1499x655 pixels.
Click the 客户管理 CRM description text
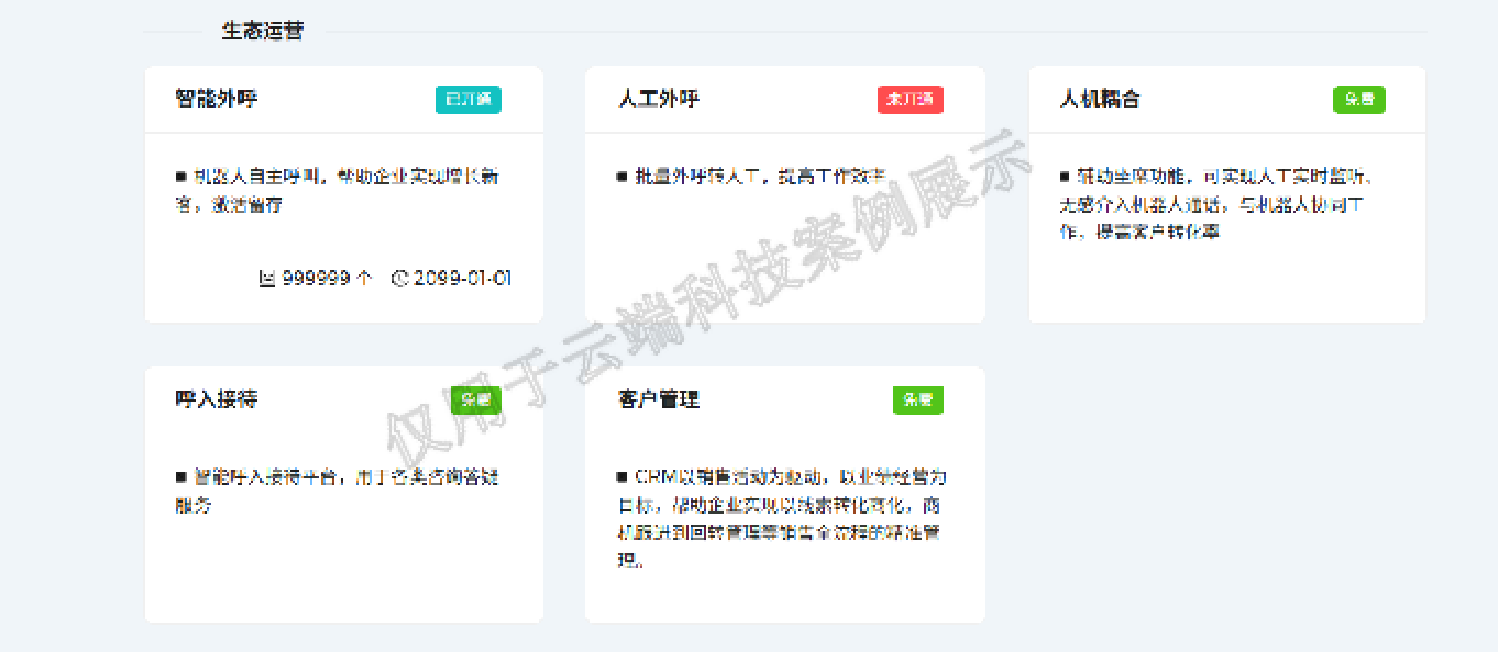(x=781, y=518)
